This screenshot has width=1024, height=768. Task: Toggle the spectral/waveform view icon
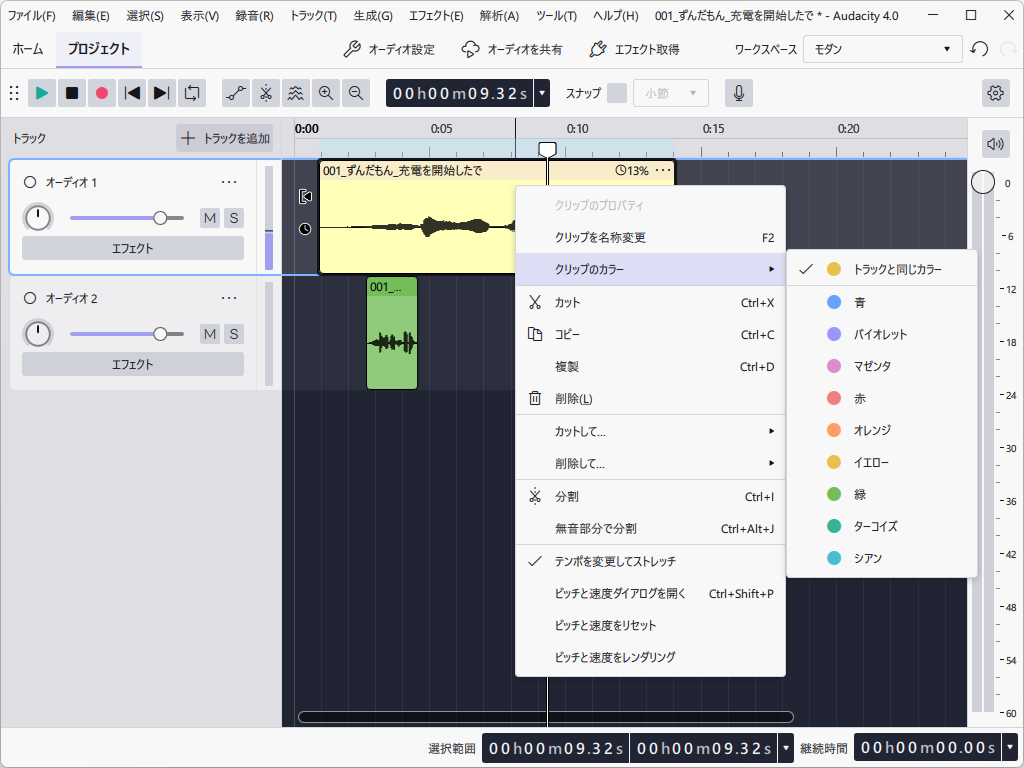(296, 93)
